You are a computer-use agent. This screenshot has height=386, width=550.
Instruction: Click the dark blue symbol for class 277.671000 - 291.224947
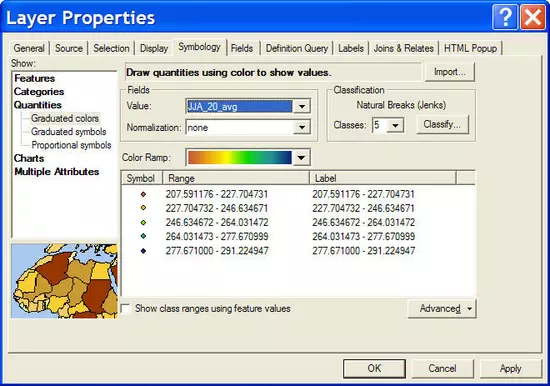pos(143,251)
